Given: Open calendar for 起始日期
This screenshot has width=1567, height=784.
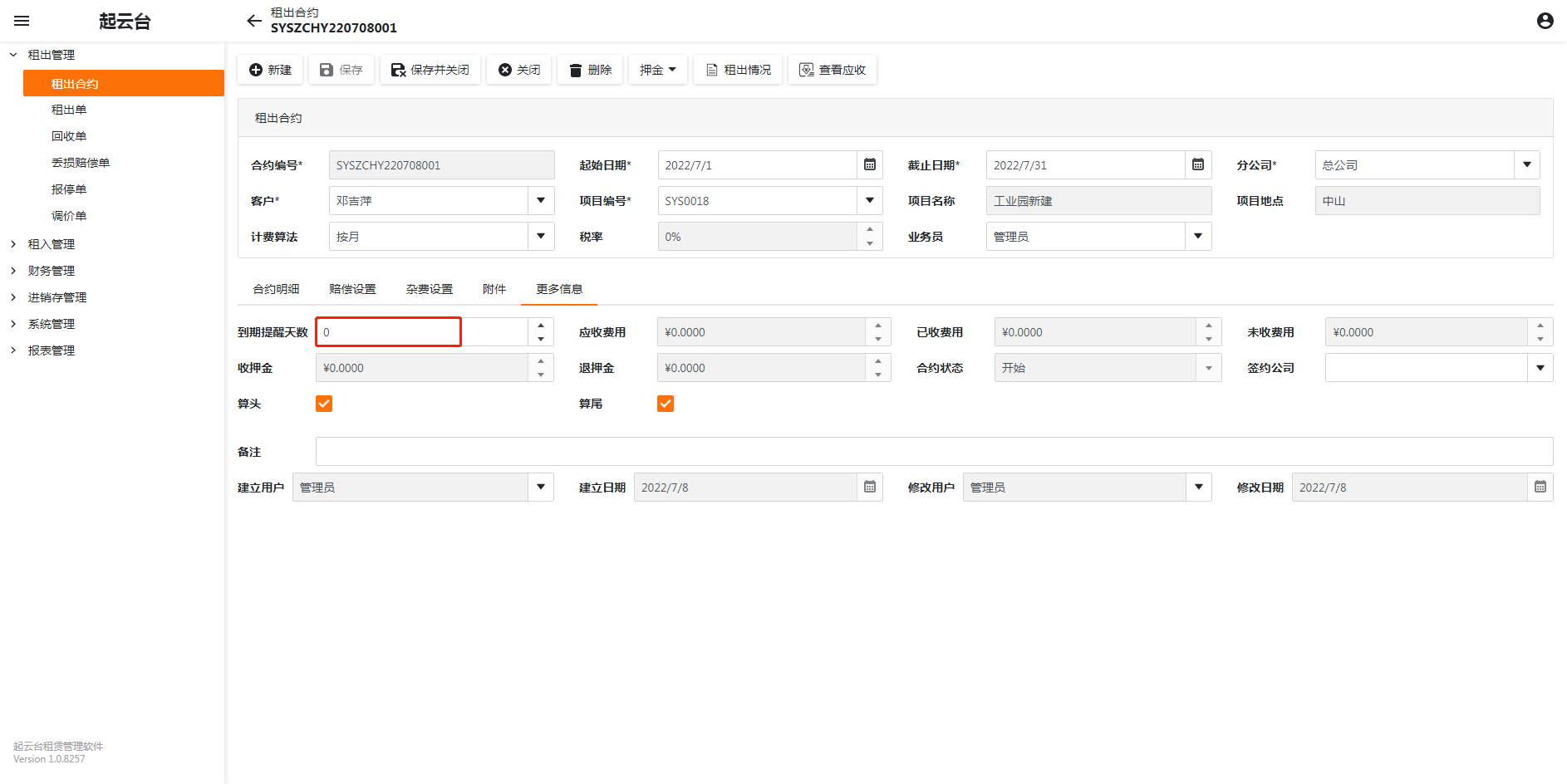Looking at the screenshot, I should (x=870, y=164).
